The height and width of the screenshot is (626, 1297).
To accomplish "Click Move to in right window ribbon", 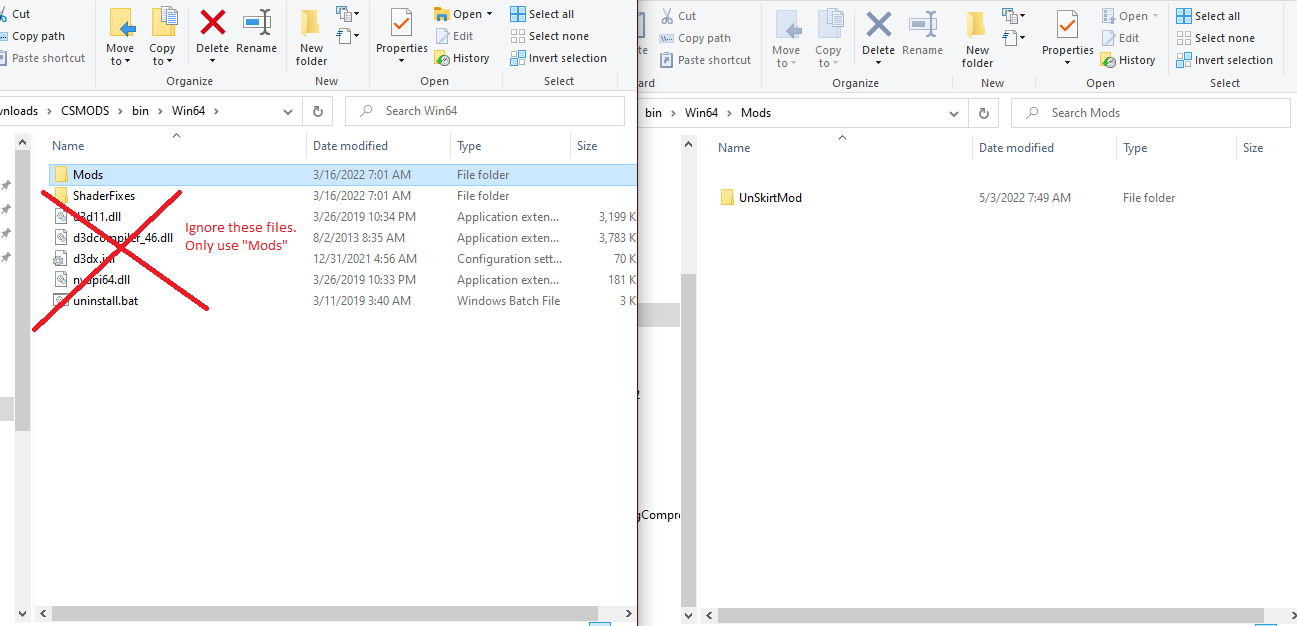I will tap(786, 38).
